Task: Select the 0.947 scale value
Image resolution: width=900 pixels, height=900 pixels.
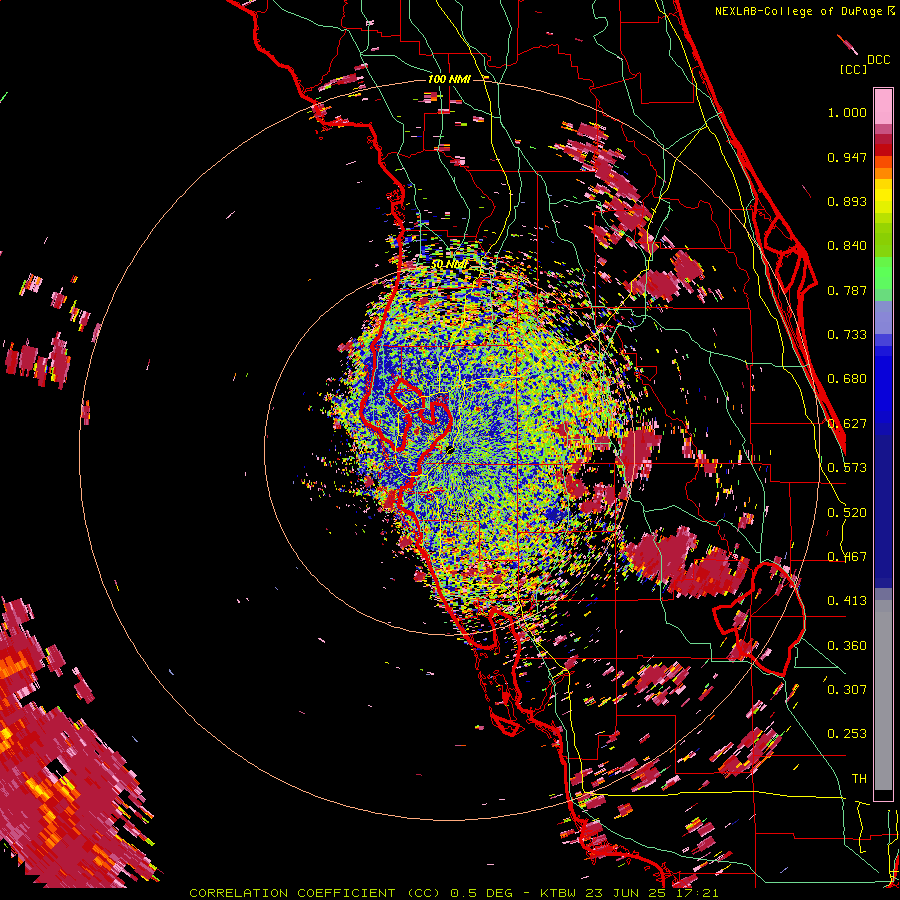Action: [847, 157]
